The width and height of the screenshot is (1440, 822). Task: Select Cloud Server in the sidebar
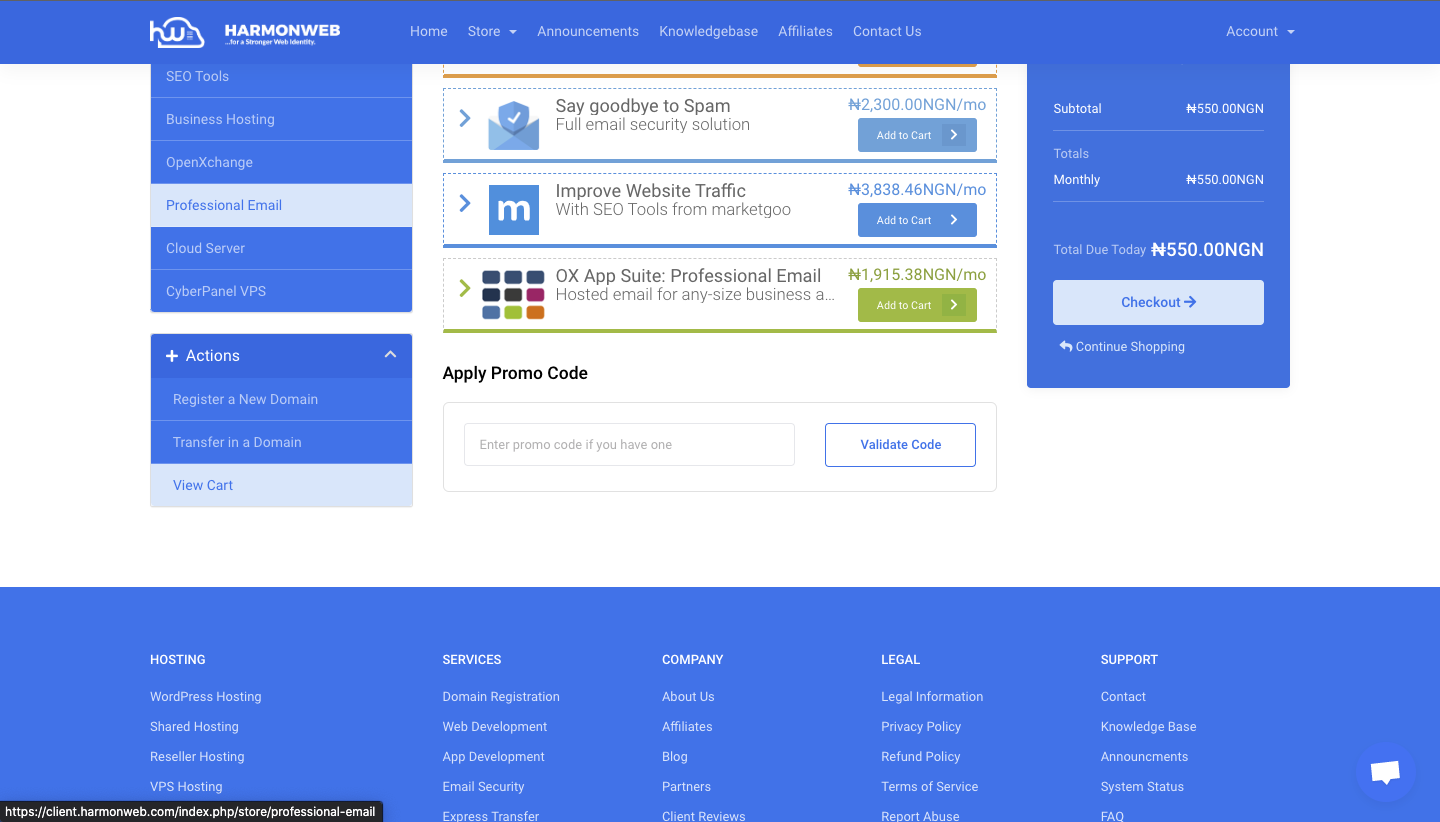click(205, 248)
